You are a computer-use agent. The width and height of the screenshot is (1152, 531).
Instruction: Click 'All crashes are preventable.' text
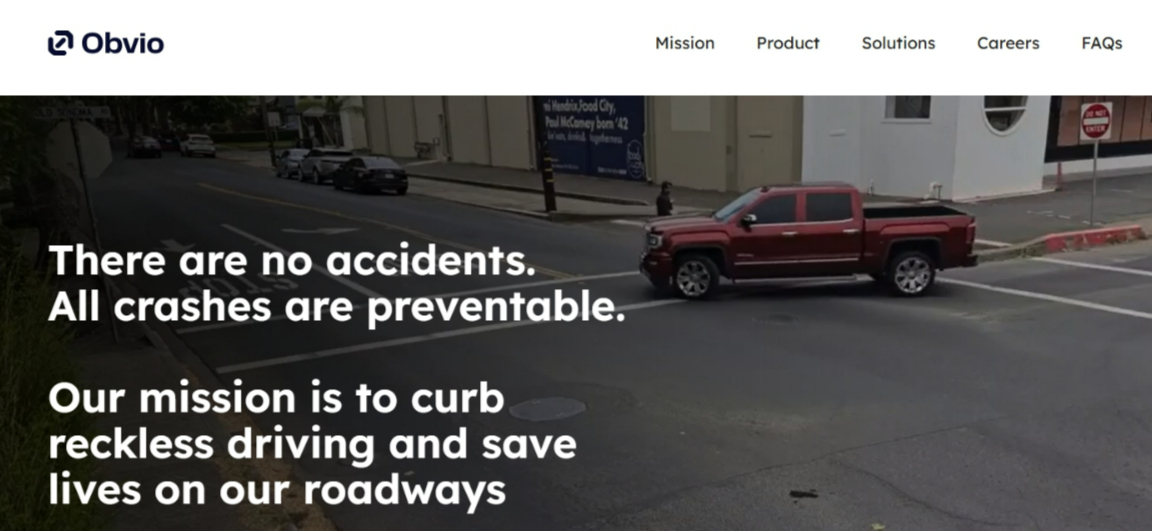click(x=336, y=307)
